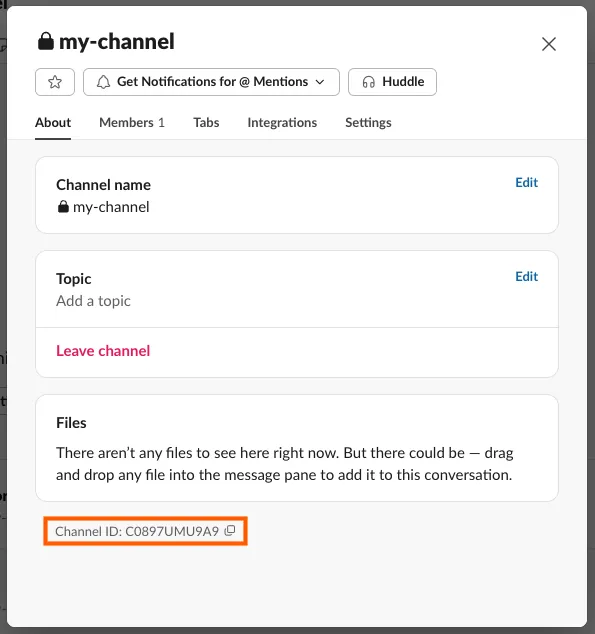Click the 'Add a topic' placeholder text

coord(93,301)
